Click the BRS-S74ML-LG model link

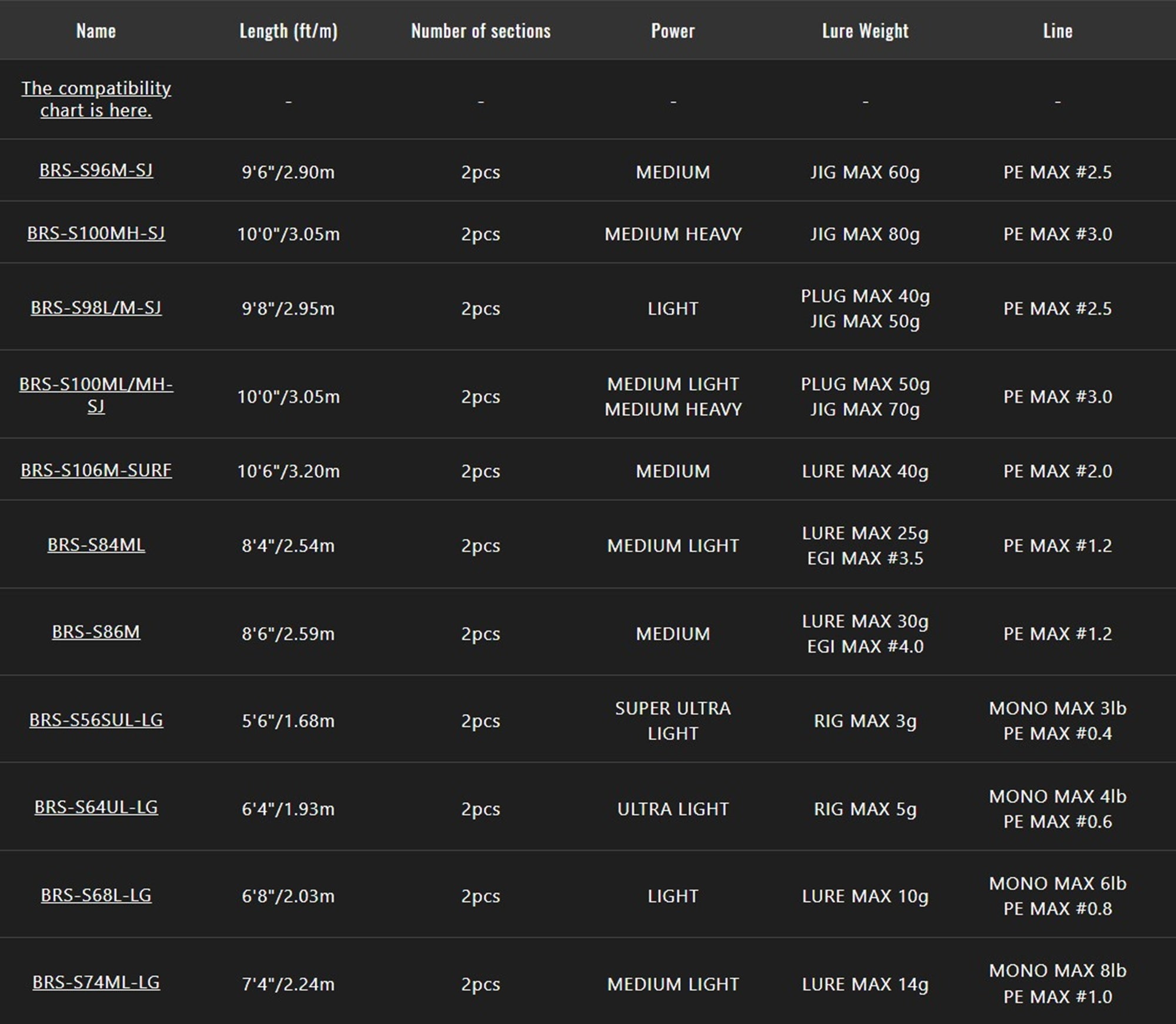(96, 982)
